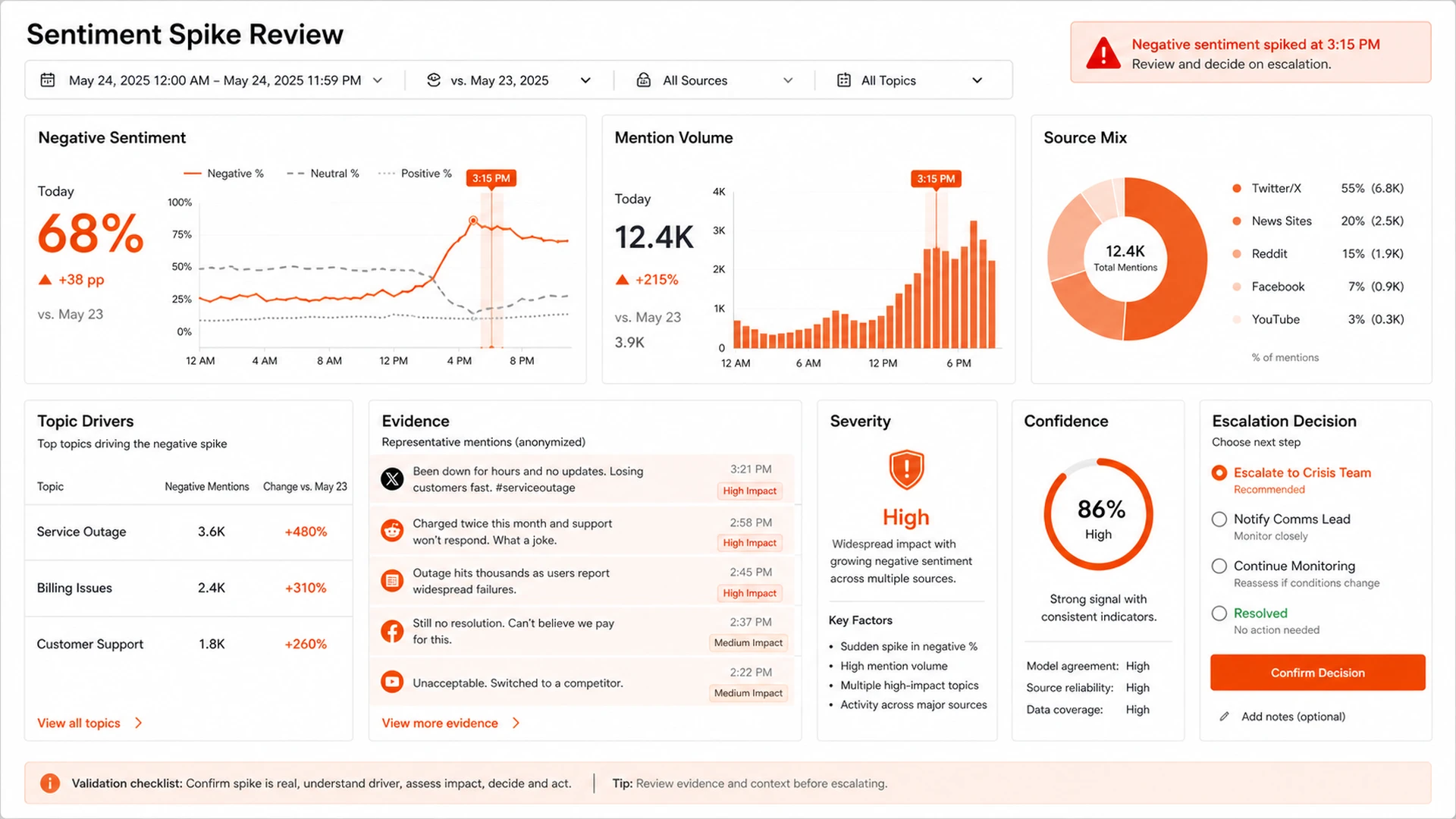Click the arrow after View all topics
The width and height of the screenshot is (1456, 819).
[x=138, y=723]
